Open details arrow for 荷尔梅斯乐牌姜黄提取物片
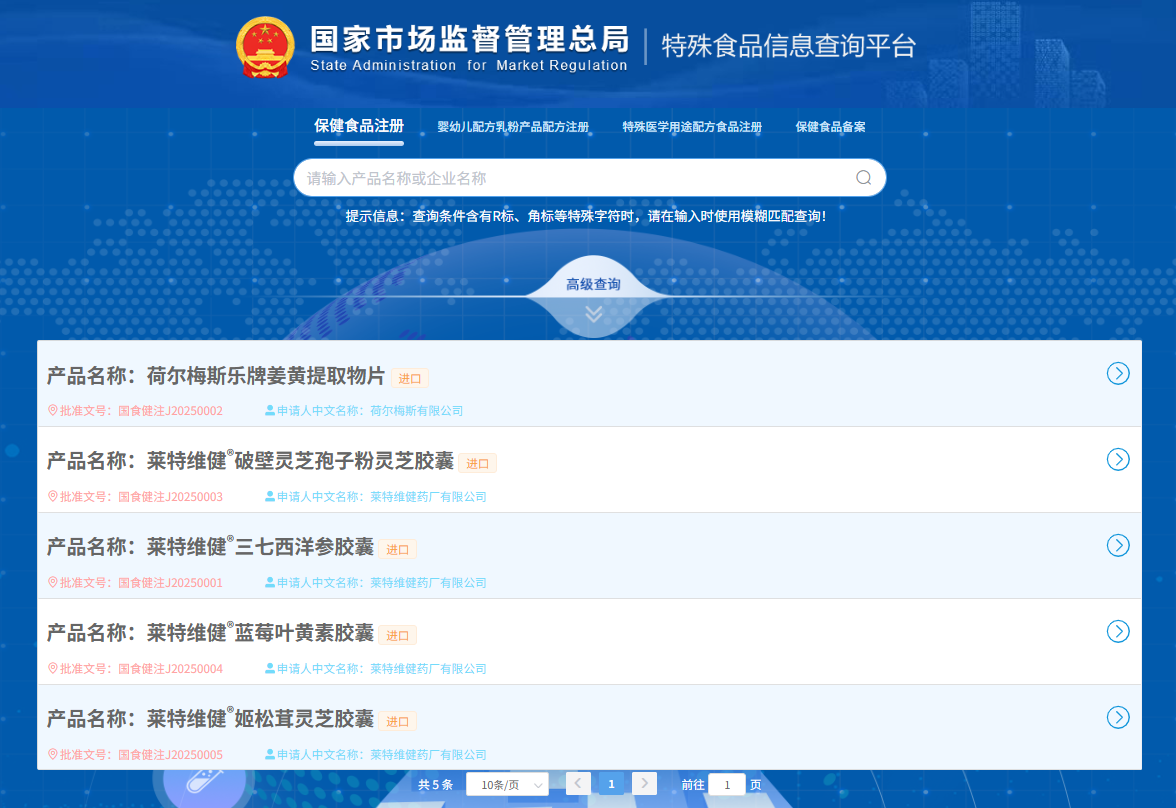The image size is (1176, 808). click(x=1118, y=374)
